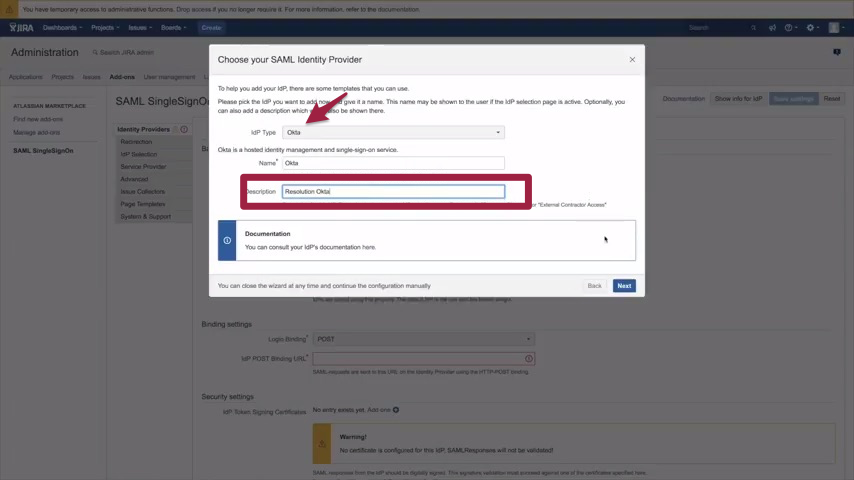854x480 pixels.
Task: Select SAML SingleSignOn in sidebar
Action: pyautogui.click(x=43, y=150)
